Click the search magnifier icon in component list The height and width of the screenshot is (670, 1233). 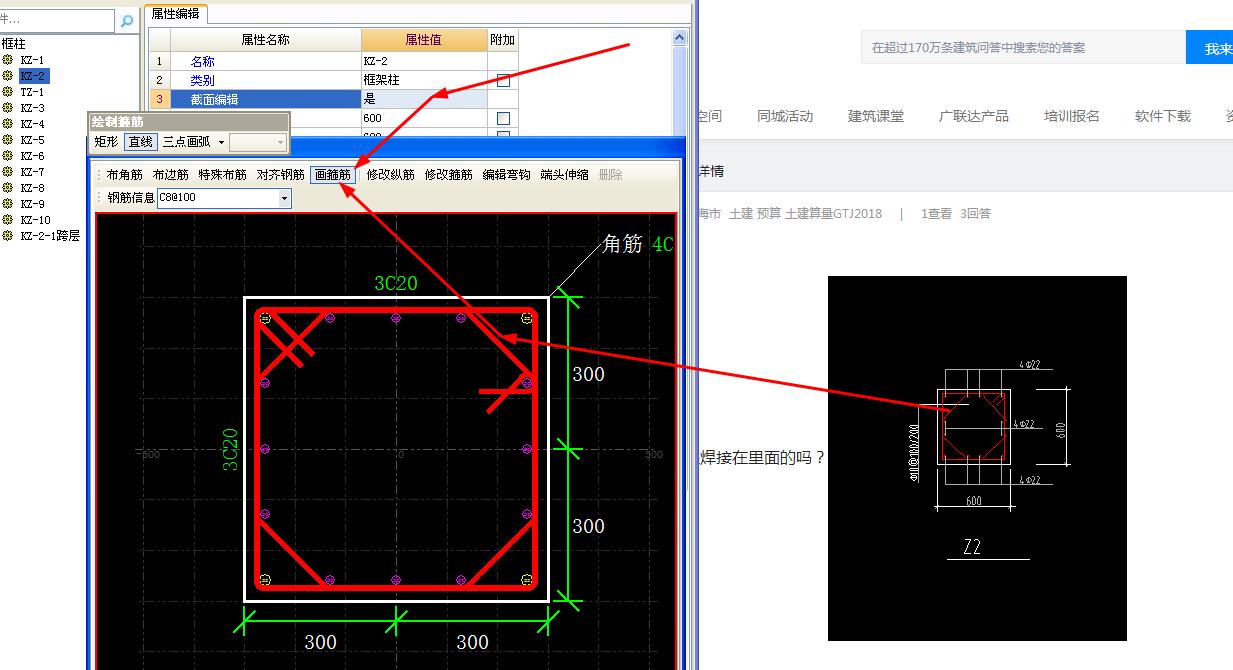click(x=126, y=20)
